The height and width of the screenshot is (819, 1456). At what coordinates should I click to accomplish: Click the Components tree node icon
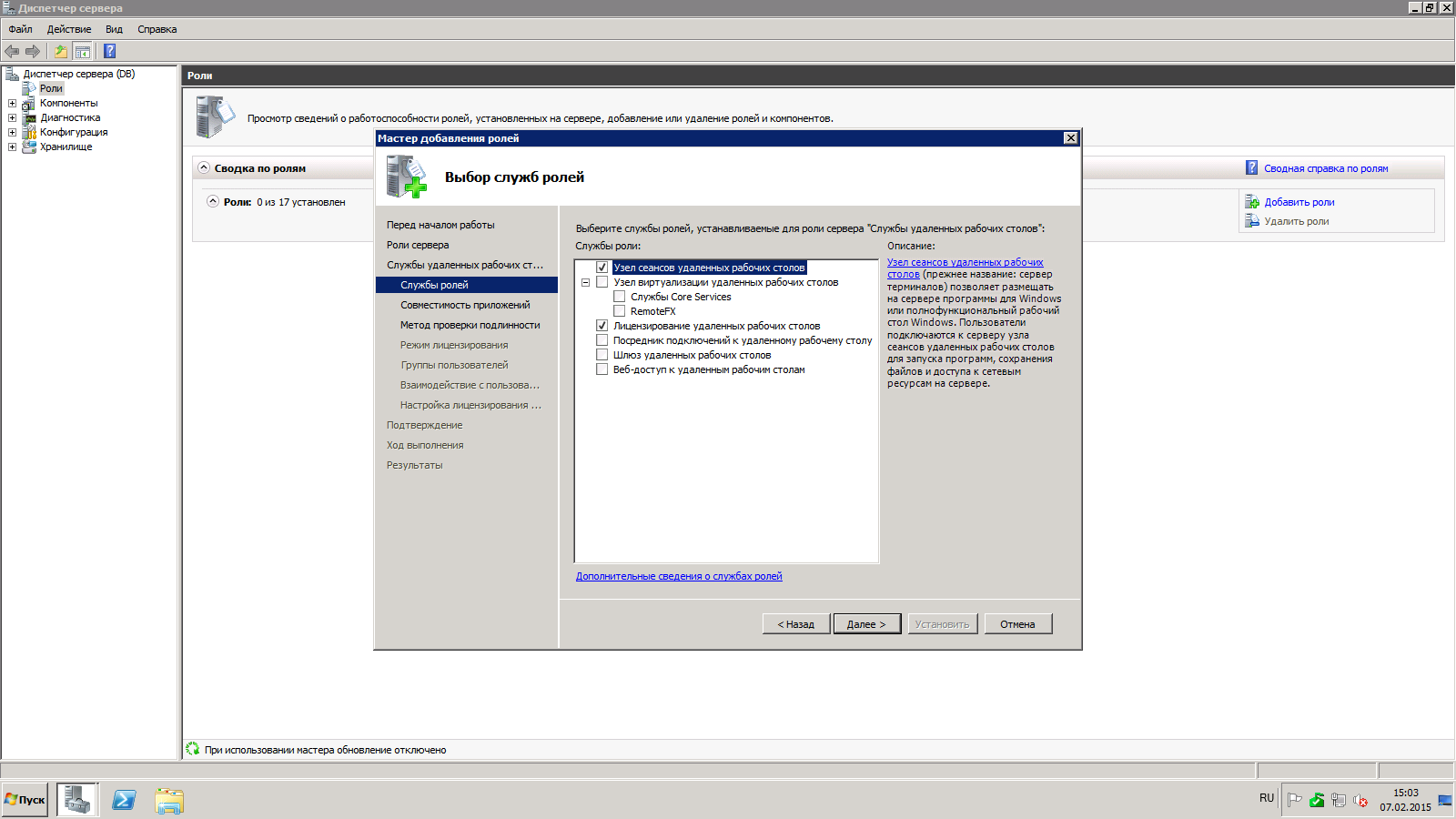coord(29,103)
